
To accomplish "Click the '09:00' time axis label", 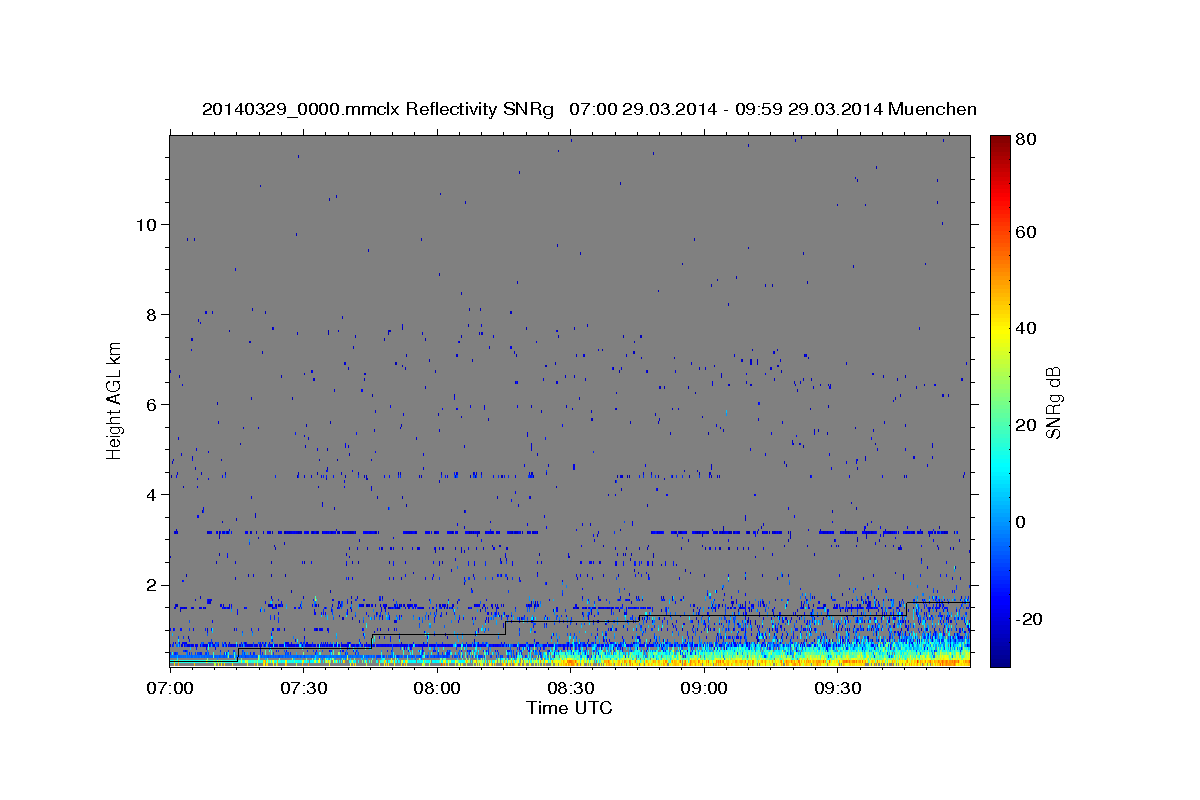I will coord(704,689).
